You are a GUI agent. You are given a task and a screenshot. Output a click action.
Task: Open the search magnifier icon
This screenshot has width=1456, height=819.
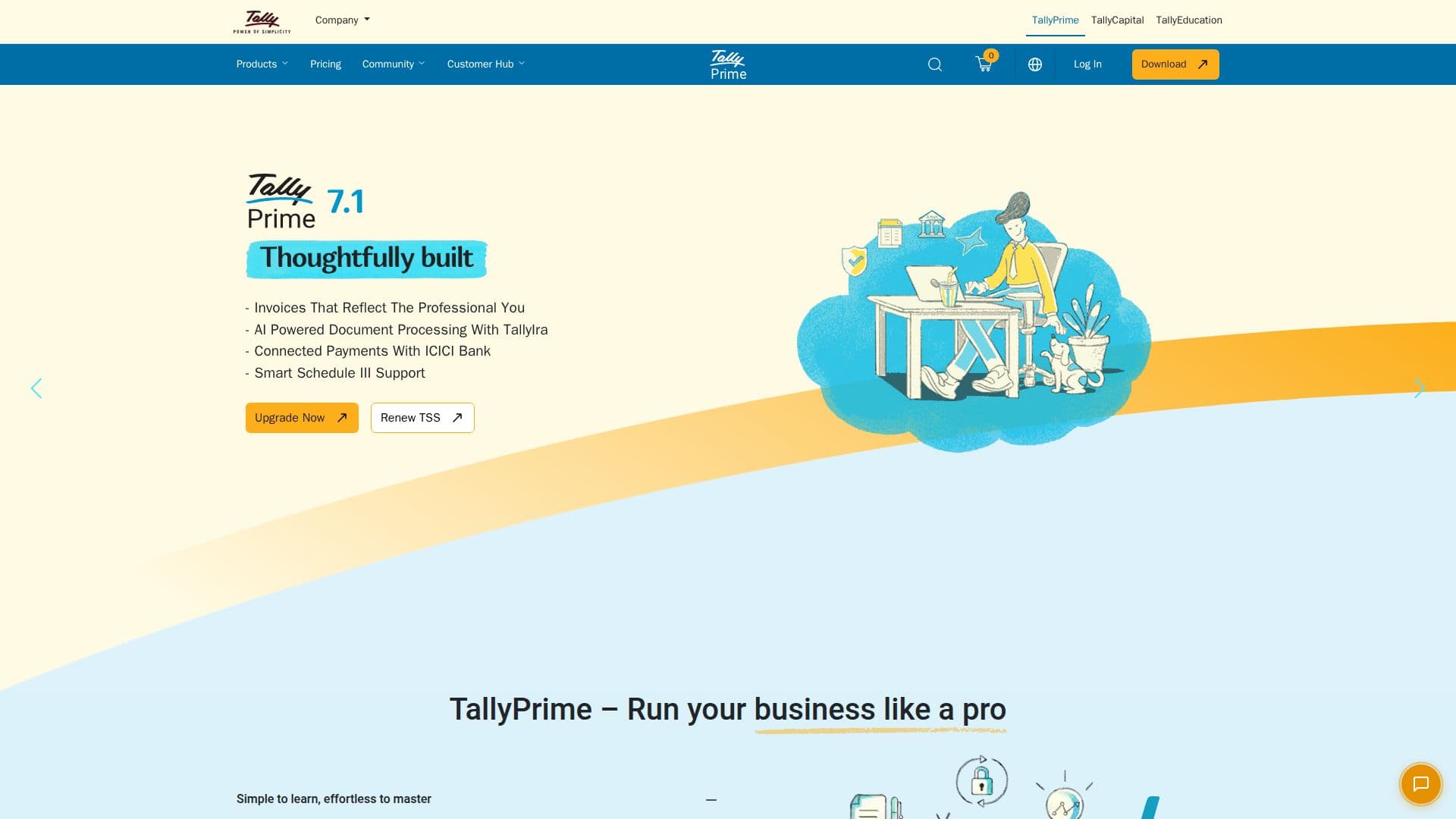(934, 64)
